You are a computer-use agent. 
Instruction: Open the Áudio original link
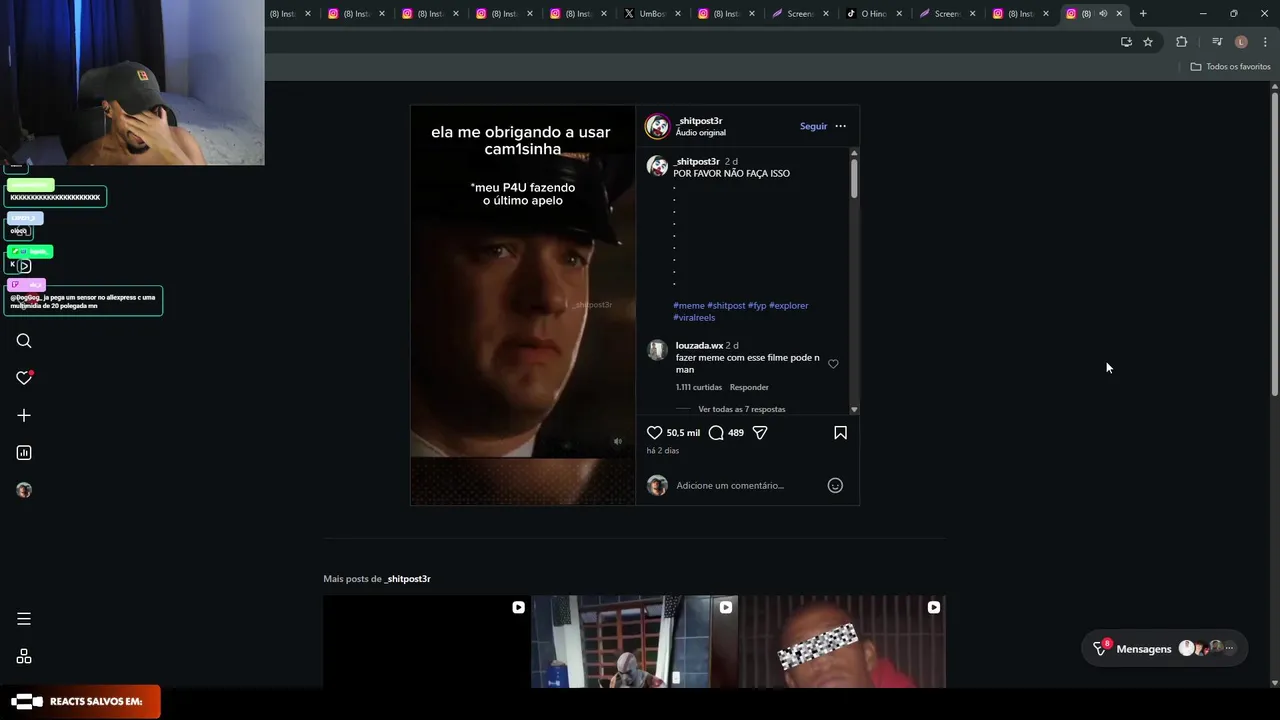click(700, 133)
